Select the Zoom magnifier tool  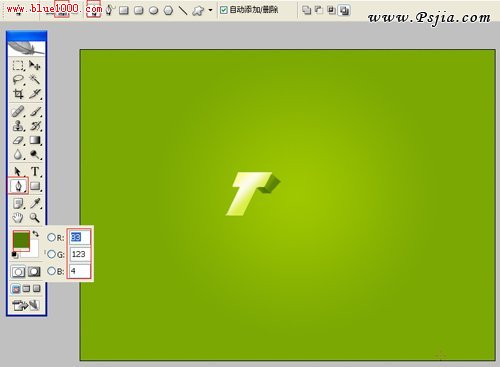[35, 218]
